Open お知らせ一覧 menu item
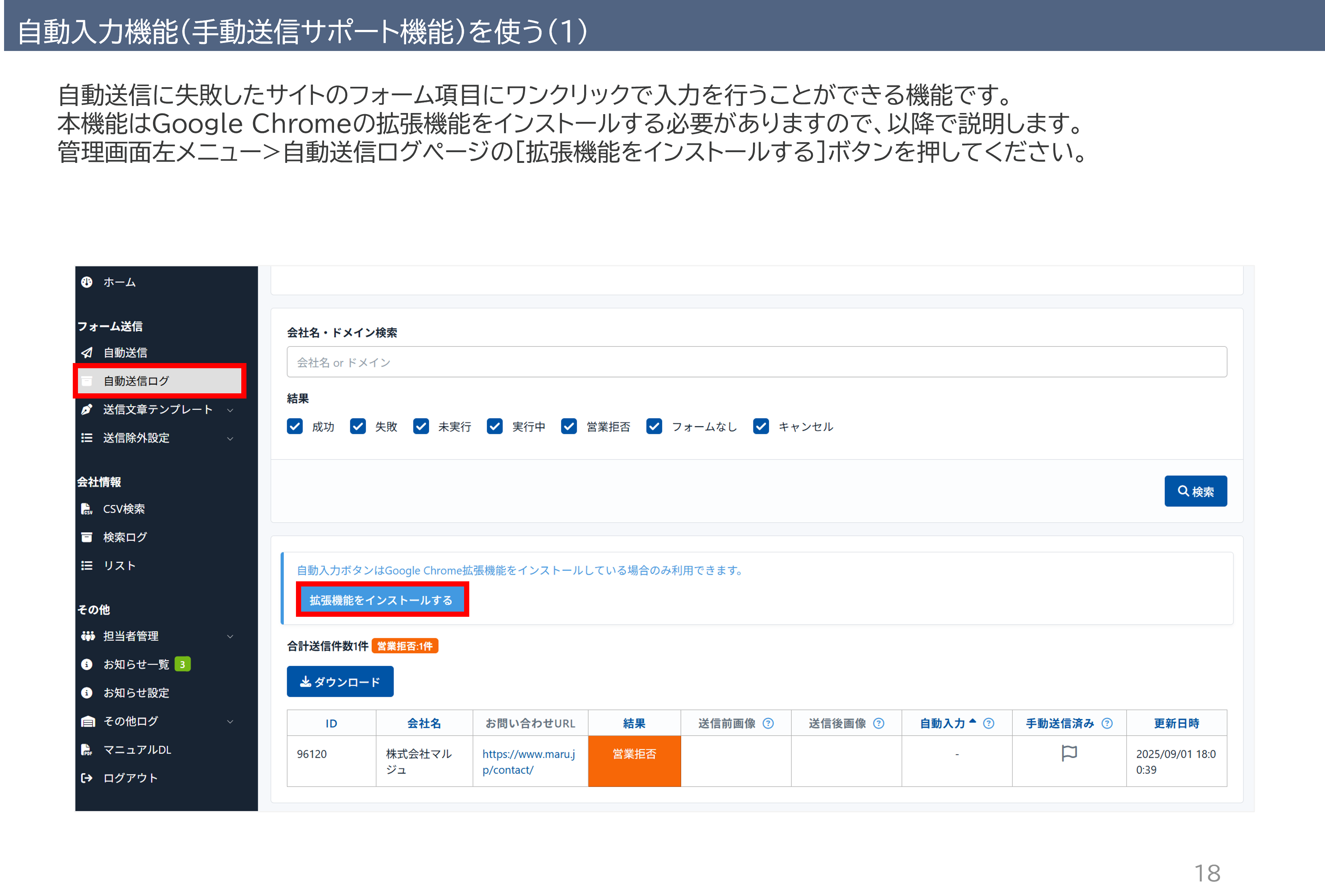Viewport: 1325px width, 896px height. [x=136, y=664]
